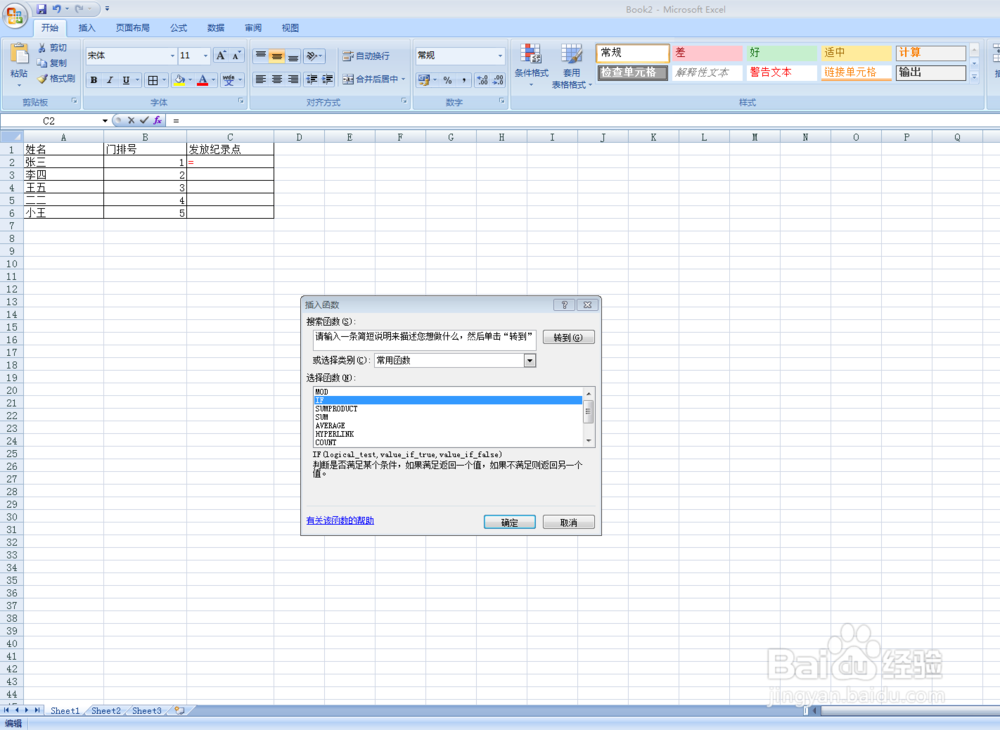The height and width of the screenshot is (730, 1000).
Task: Open number format dropdown 常规
Action: [x=500, y=55]
